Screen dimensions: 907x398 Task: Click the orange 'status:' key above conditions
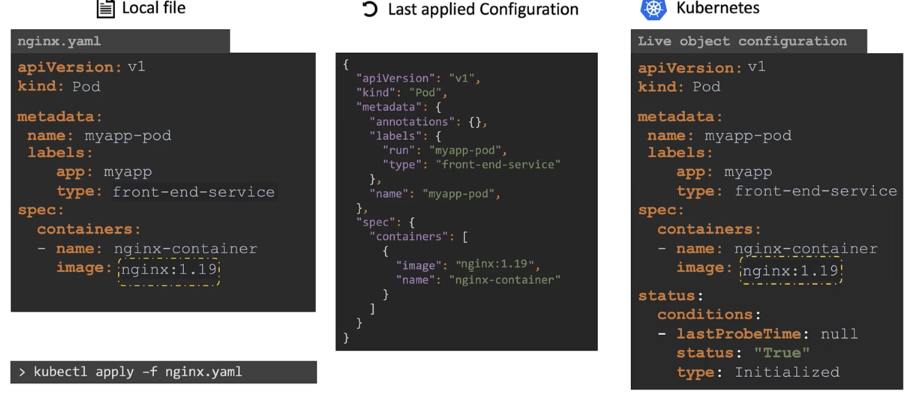[x=670, y=296]
